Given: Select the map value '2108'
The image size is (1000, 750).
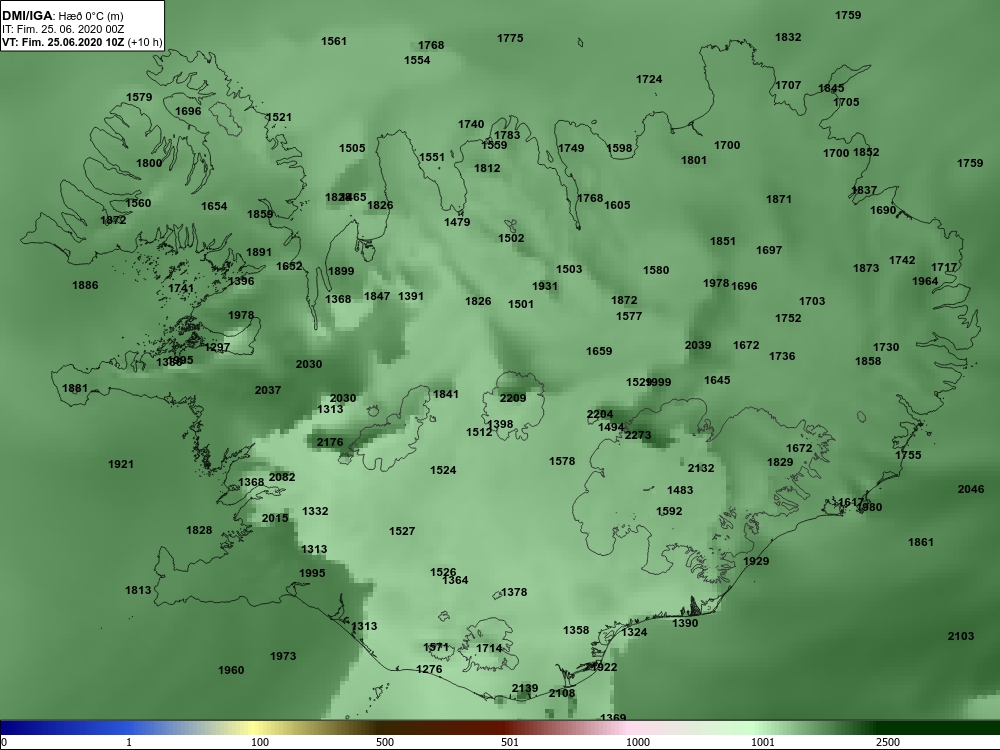Looking at the screenshot, I should 562,693.
